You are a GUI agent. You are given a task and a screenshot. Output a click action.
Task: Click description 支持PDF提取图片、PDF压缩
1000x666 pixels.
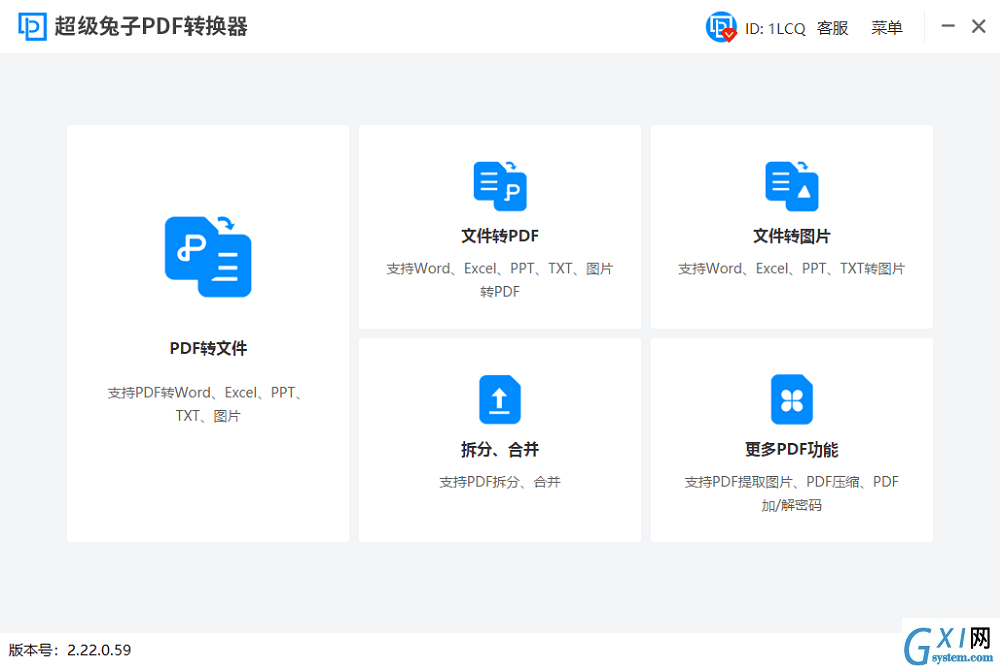click(791, 493)
